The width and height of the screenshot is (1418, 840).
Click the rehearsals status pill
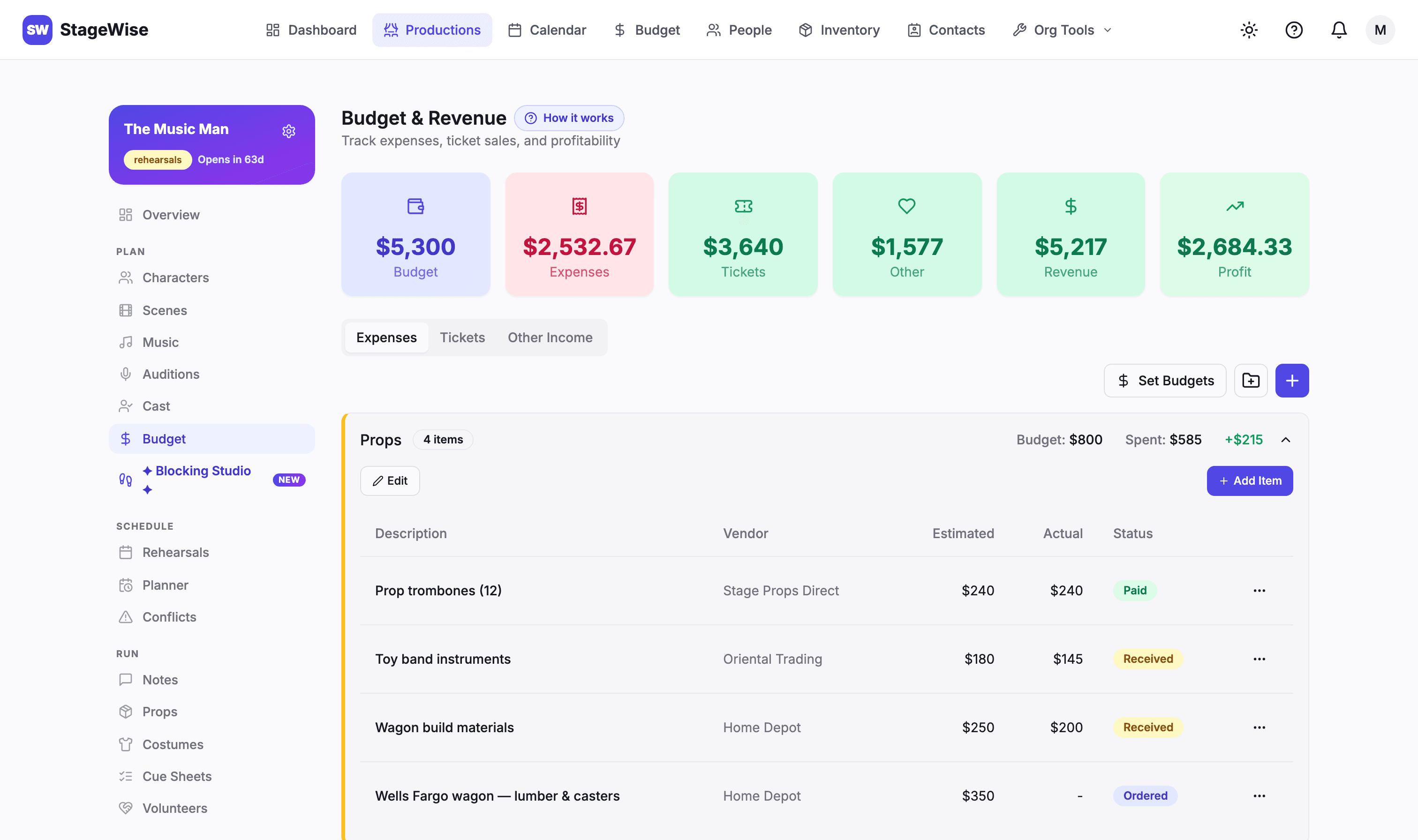tap(158, 160)
